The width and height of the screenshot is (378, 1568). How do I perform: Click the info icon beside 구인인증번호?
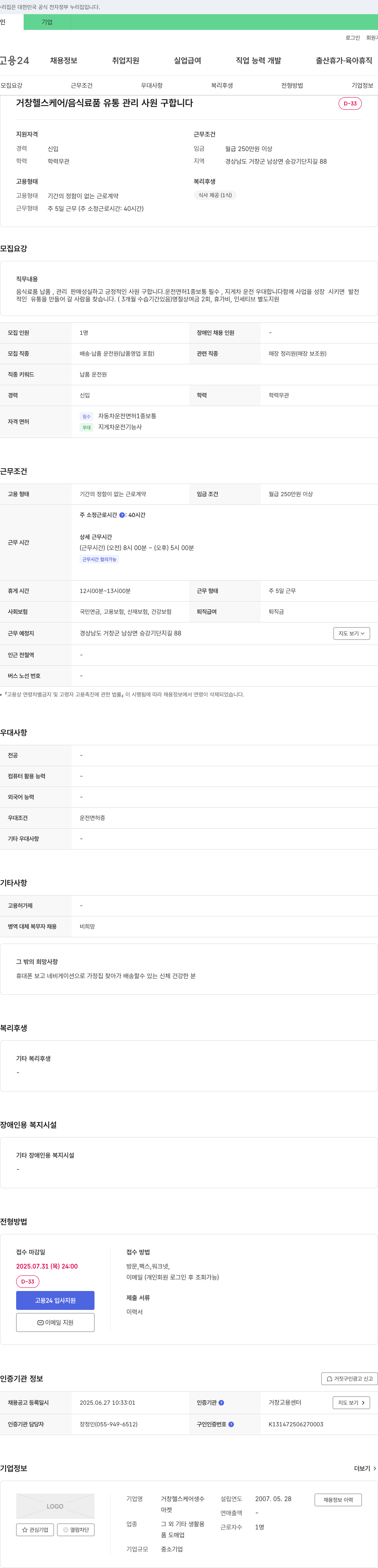click(231, 1424)
